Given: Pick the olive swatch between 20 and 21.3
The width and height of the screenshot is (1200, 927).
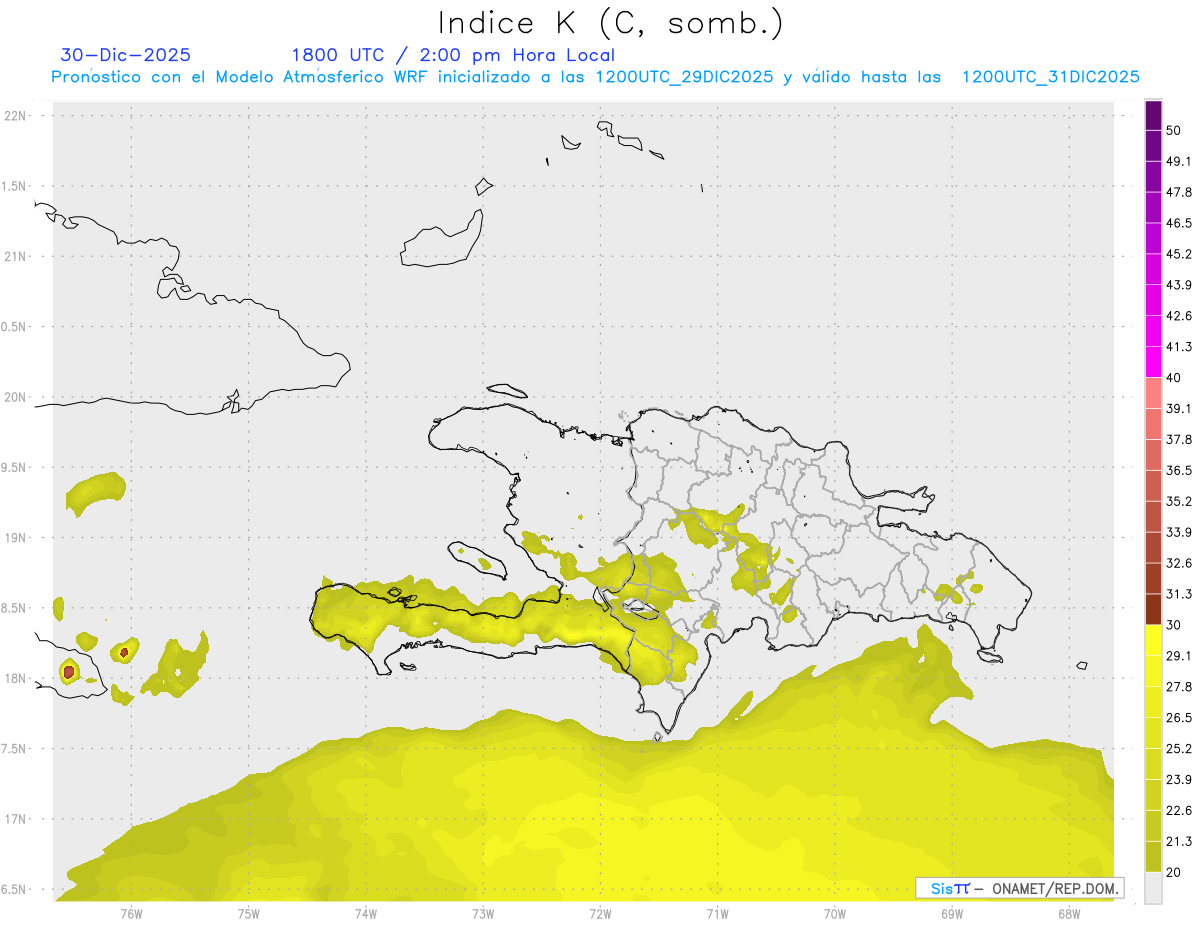Looking at the screenshot, I should tap(1153, 857).
